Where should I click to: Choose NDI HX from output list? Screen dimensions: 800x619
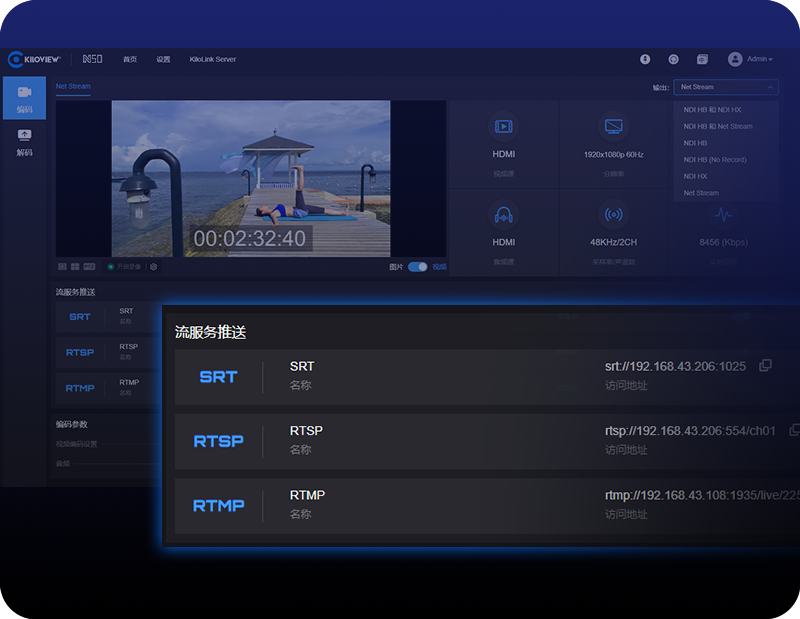(x=695, y=176)
